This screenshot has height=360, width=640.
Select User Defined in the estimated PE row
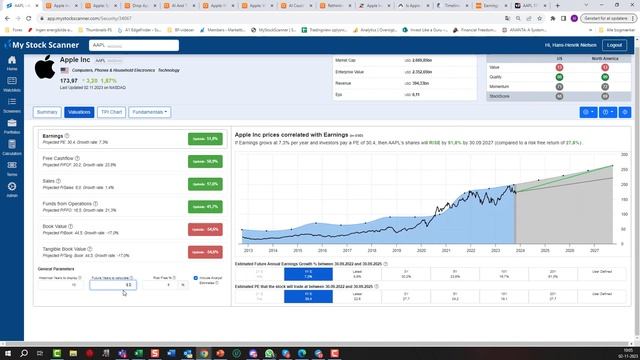(602, 296)
